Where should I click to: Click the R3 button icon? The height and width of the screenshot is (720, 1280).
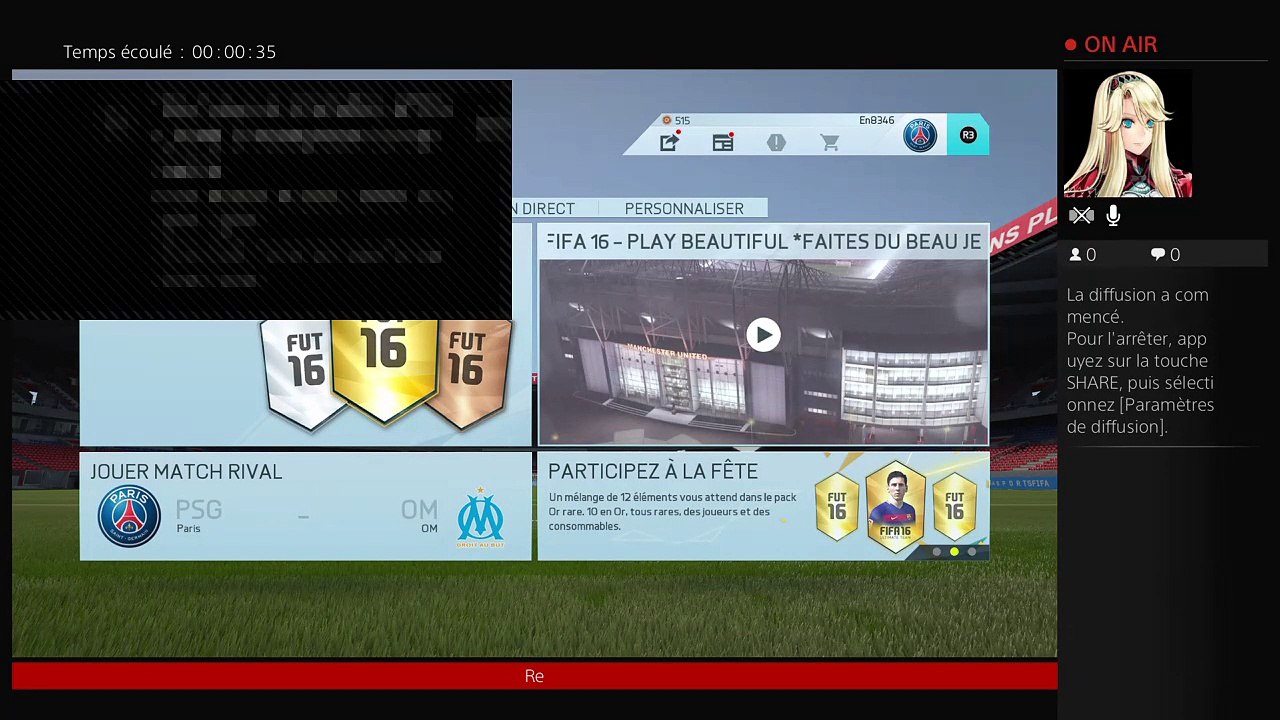[968, 136]
